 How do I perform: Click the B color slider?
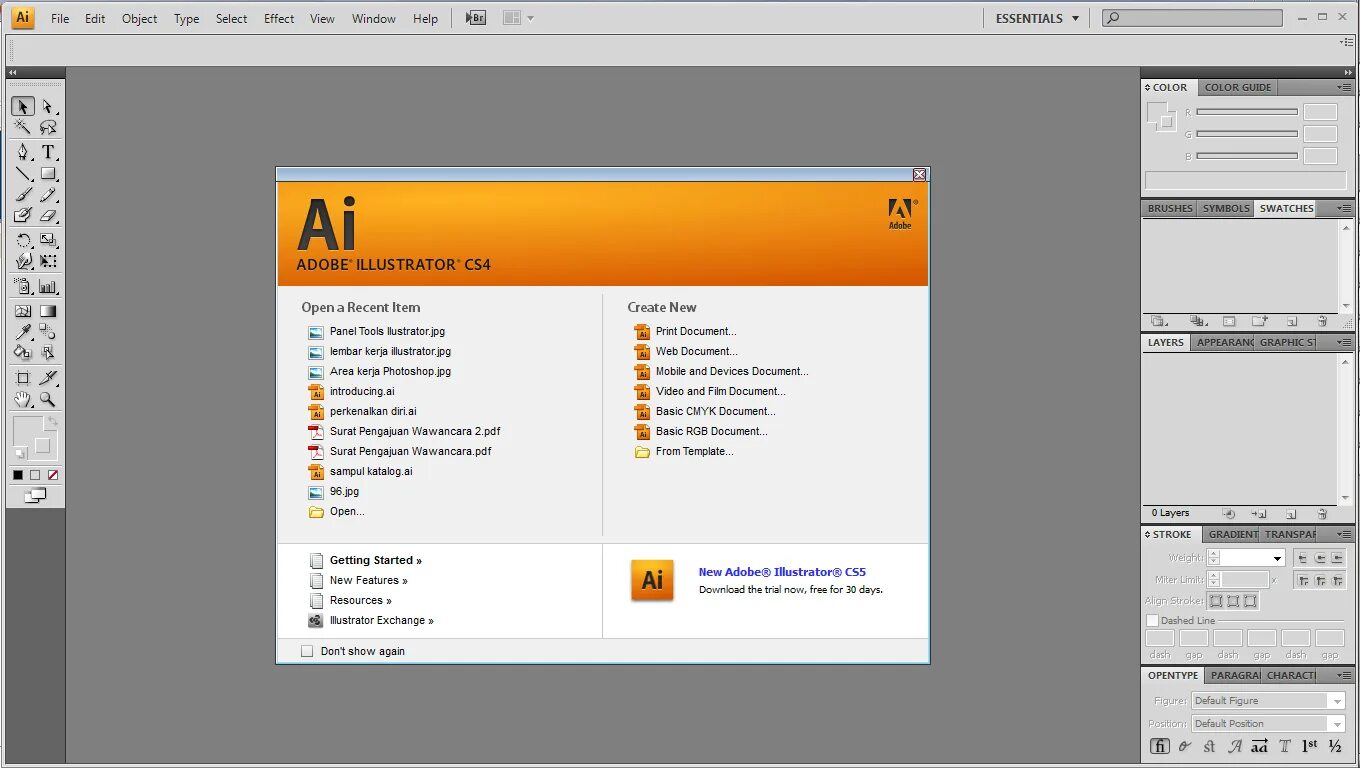pos(1247,156)
